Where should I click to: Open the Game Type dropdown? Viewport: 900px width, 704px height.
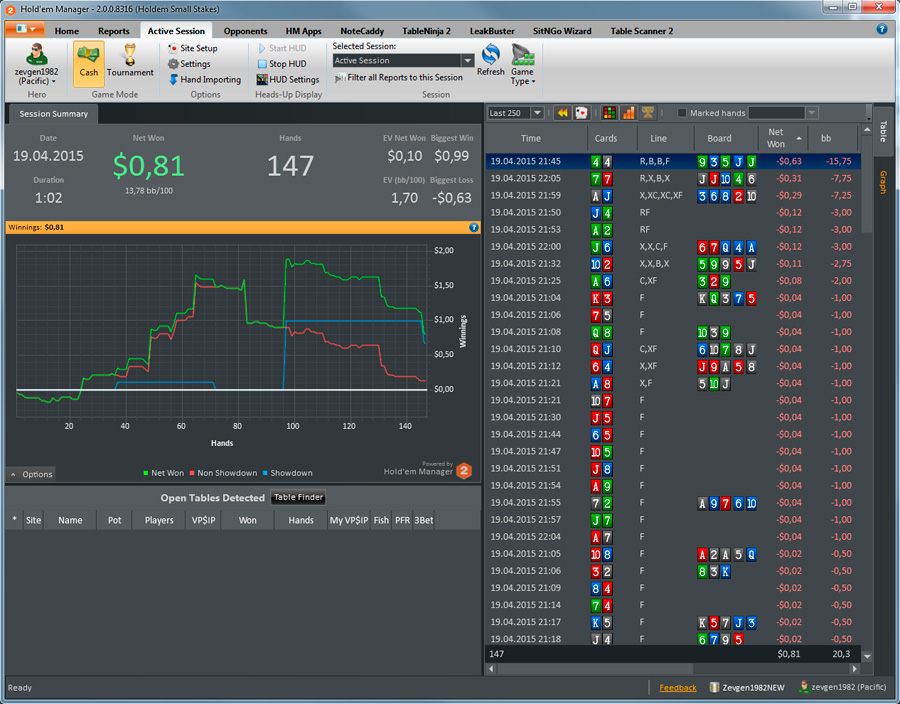coord(523,64)
